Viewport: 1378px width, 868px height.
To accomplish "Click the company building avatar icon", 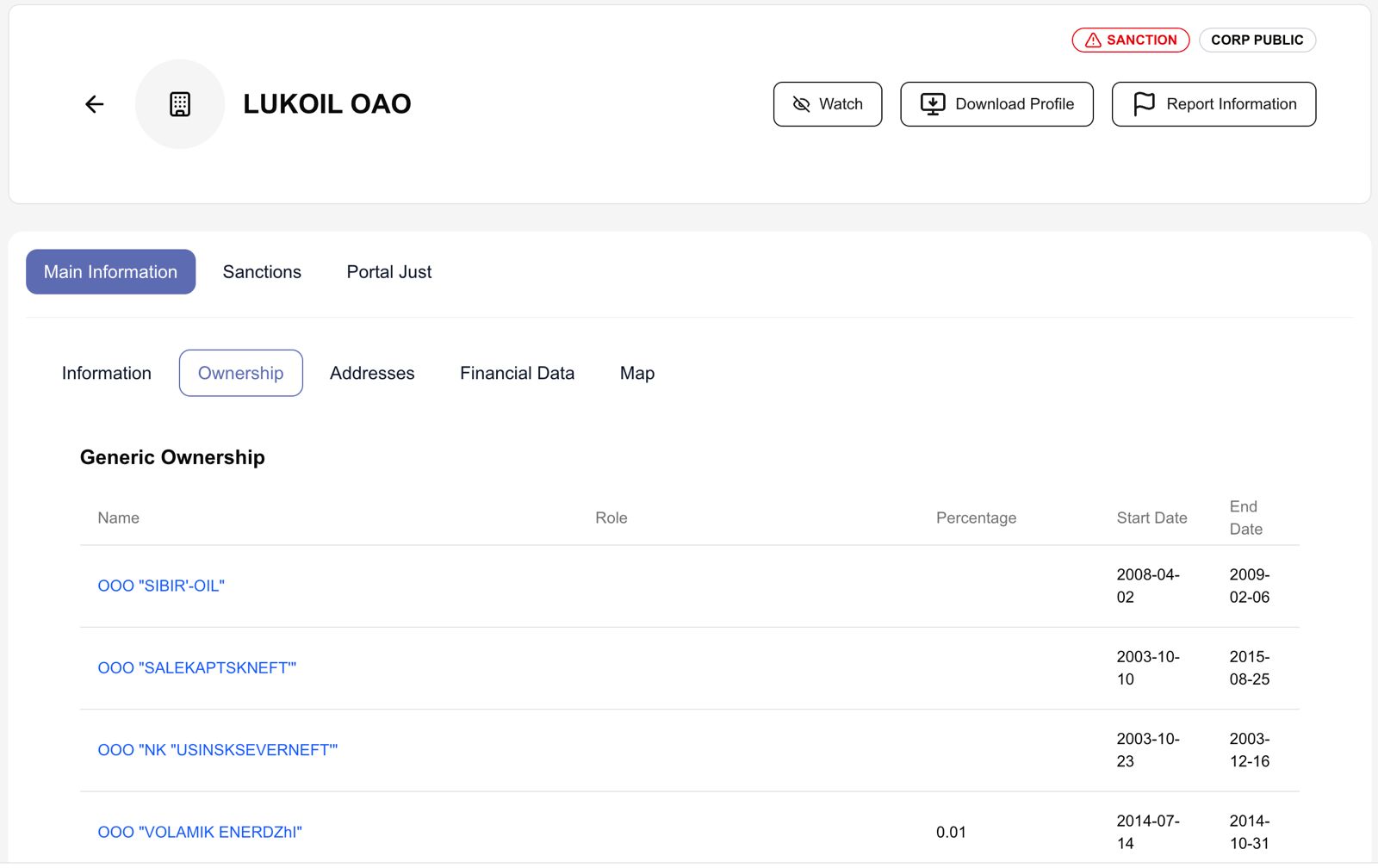I will coord(180,104).
